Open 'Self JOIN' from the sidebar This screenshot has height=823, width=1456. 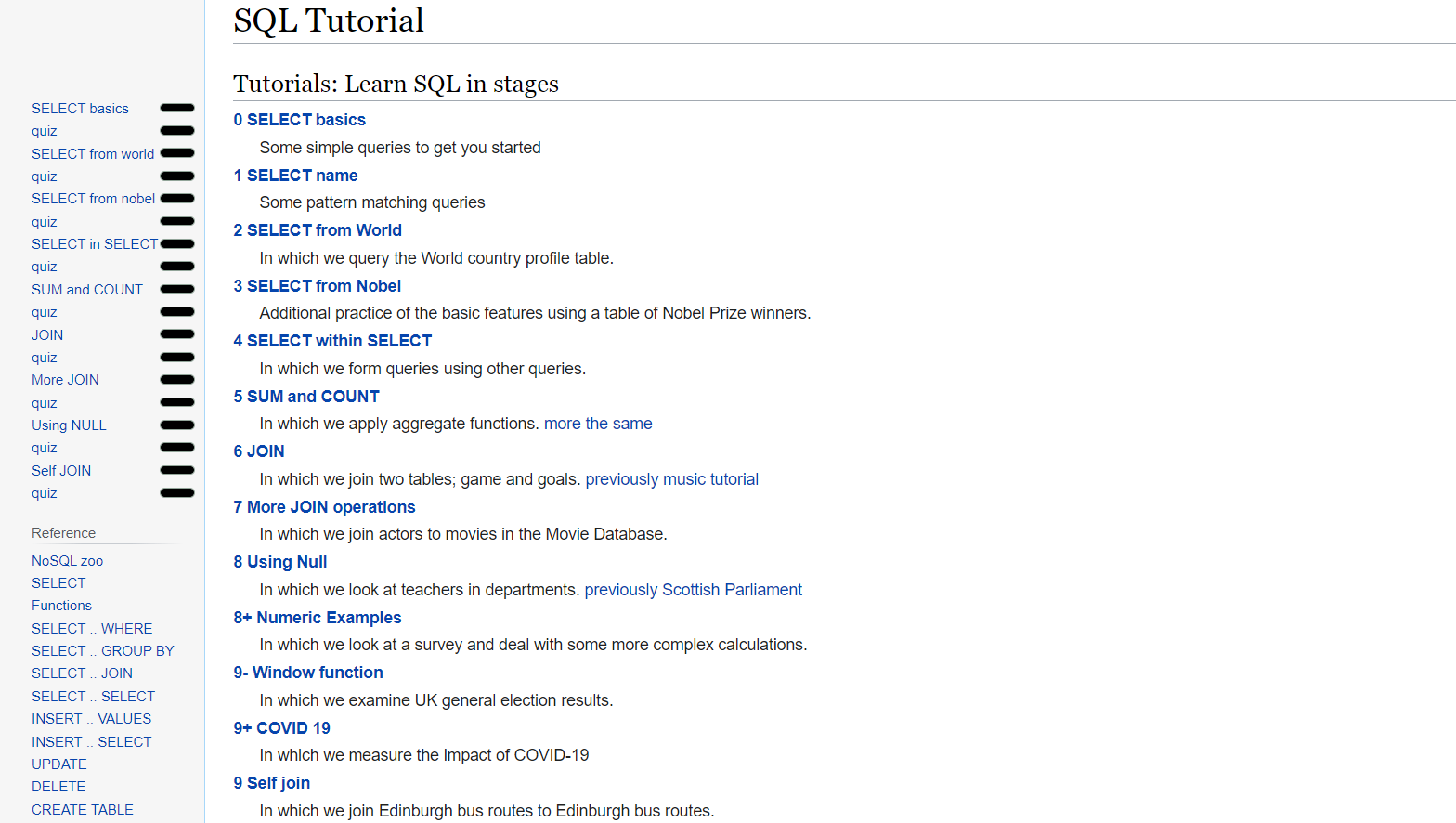click(61, 471)
